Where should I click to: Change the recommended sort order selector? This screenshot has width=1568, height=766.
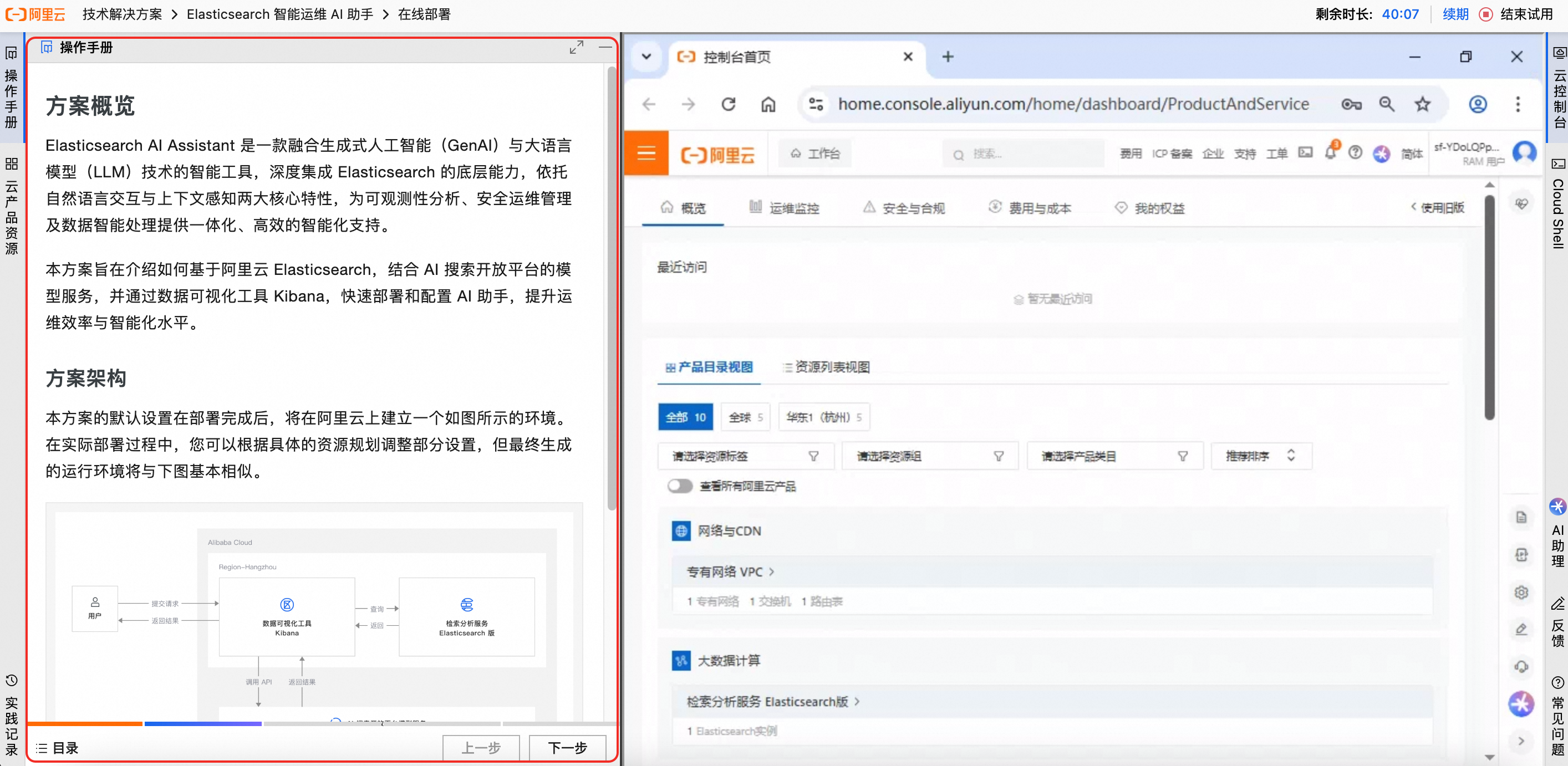pyautogui.click(x=1261, y=456)
